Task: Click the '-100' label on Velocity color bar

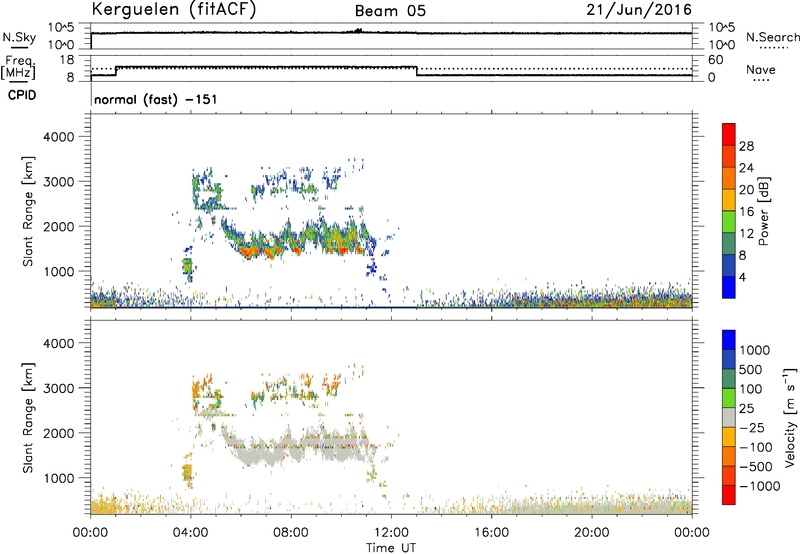Action: click(x=755, y=447)
